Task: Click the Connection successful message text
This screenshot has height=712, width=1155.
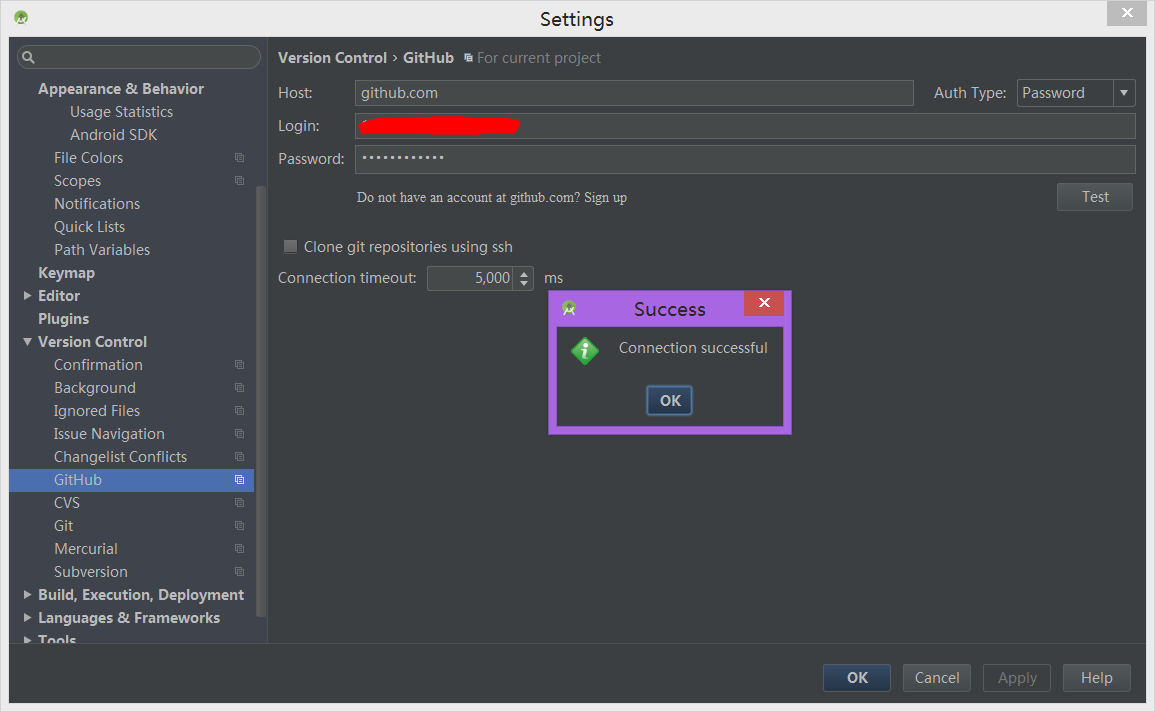Action: (693, 348)
